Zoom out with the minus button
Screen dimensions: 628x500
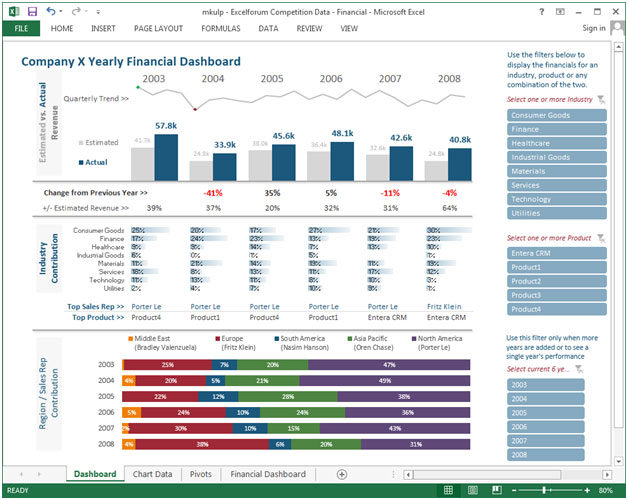pos(514,490)
